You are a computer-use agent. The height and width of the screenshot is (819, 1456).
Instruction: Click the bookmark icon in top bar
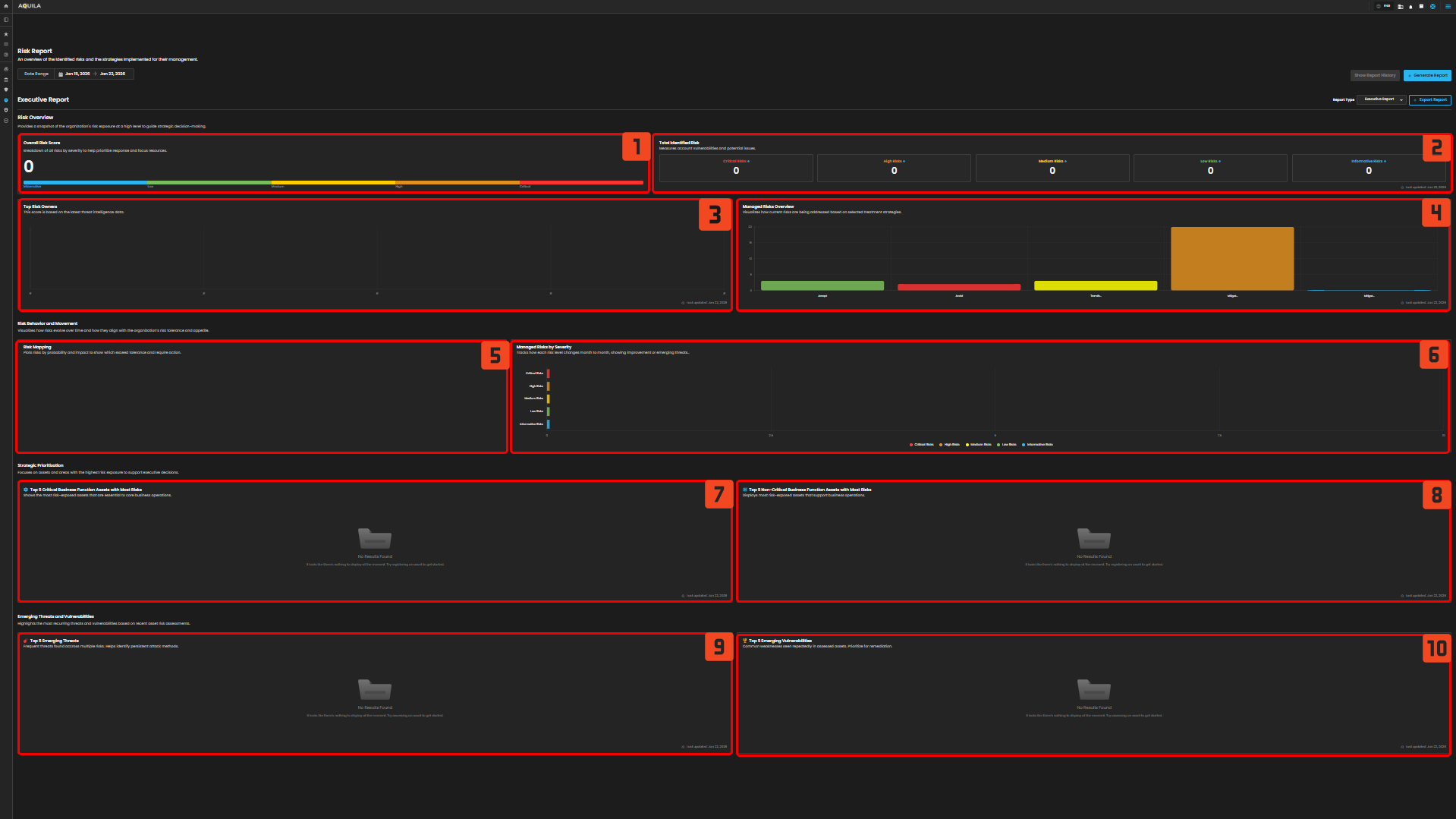[x=1421, y=6]
